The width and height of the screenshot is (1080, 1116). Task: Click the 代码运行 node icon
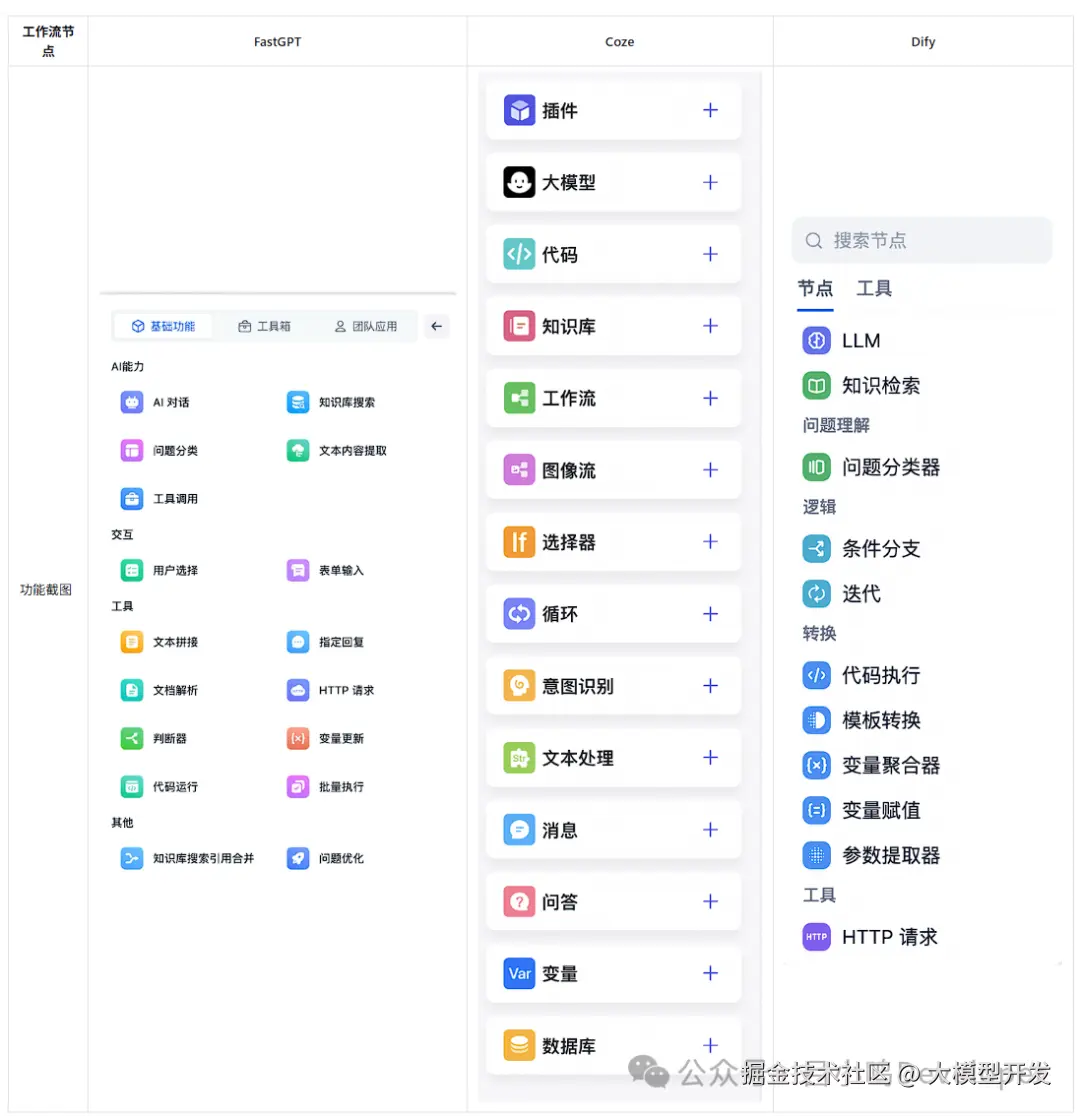(132, 786)
